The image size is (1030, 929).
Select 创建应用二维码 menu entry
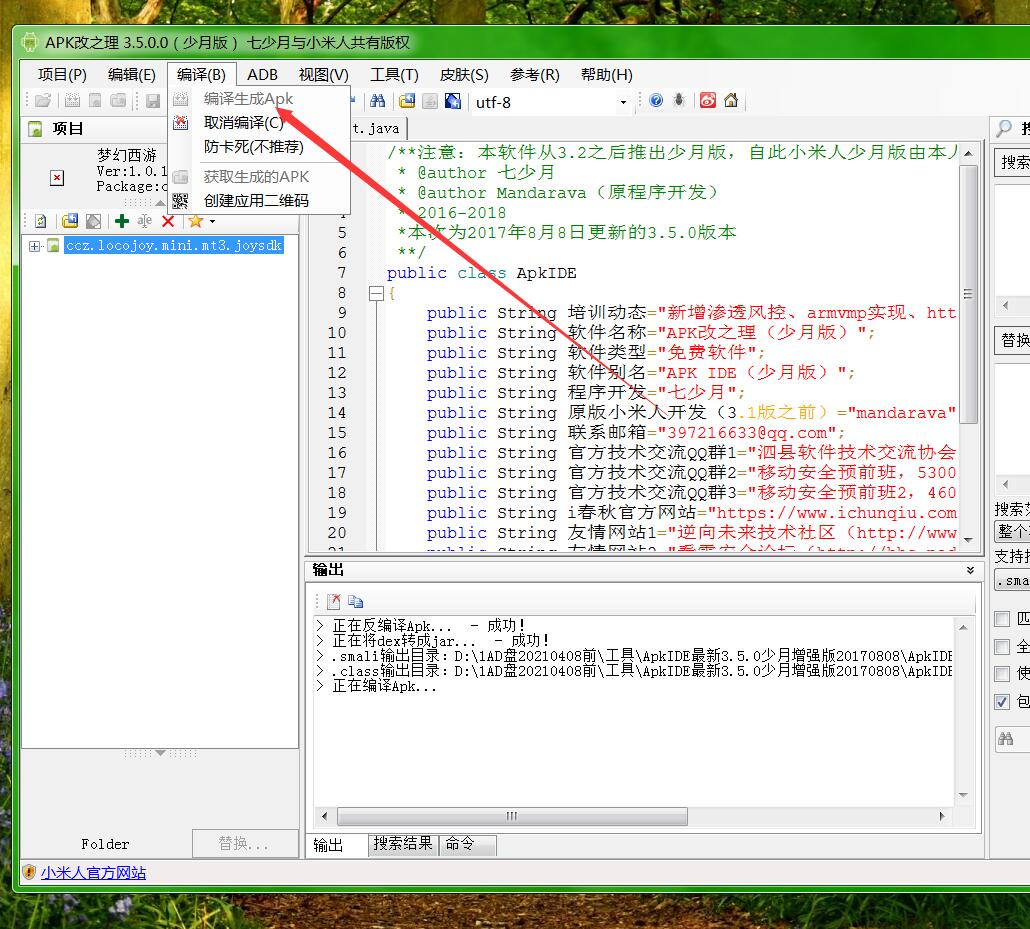(x=256, y=200)
